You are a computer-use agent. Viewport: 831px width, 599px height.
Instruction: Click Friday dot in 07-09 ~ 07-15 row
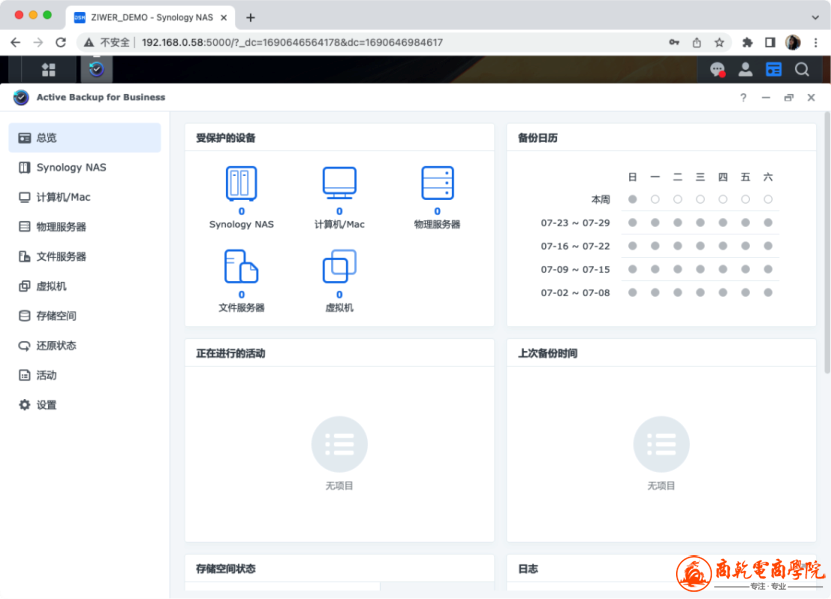point(745,269)
